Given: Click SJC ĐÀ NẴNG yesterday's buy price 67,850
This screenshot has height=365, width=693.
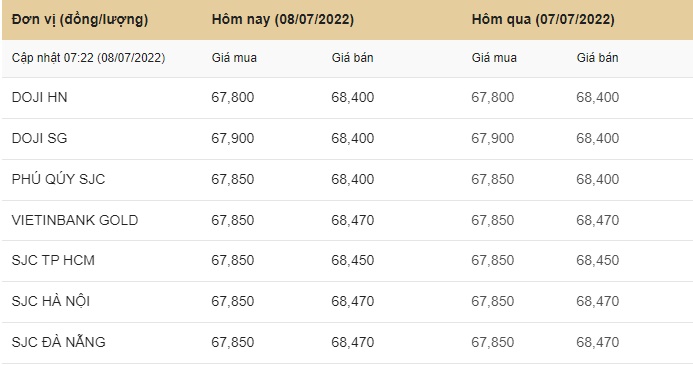Looking at the screenshot, I should 492,342.
